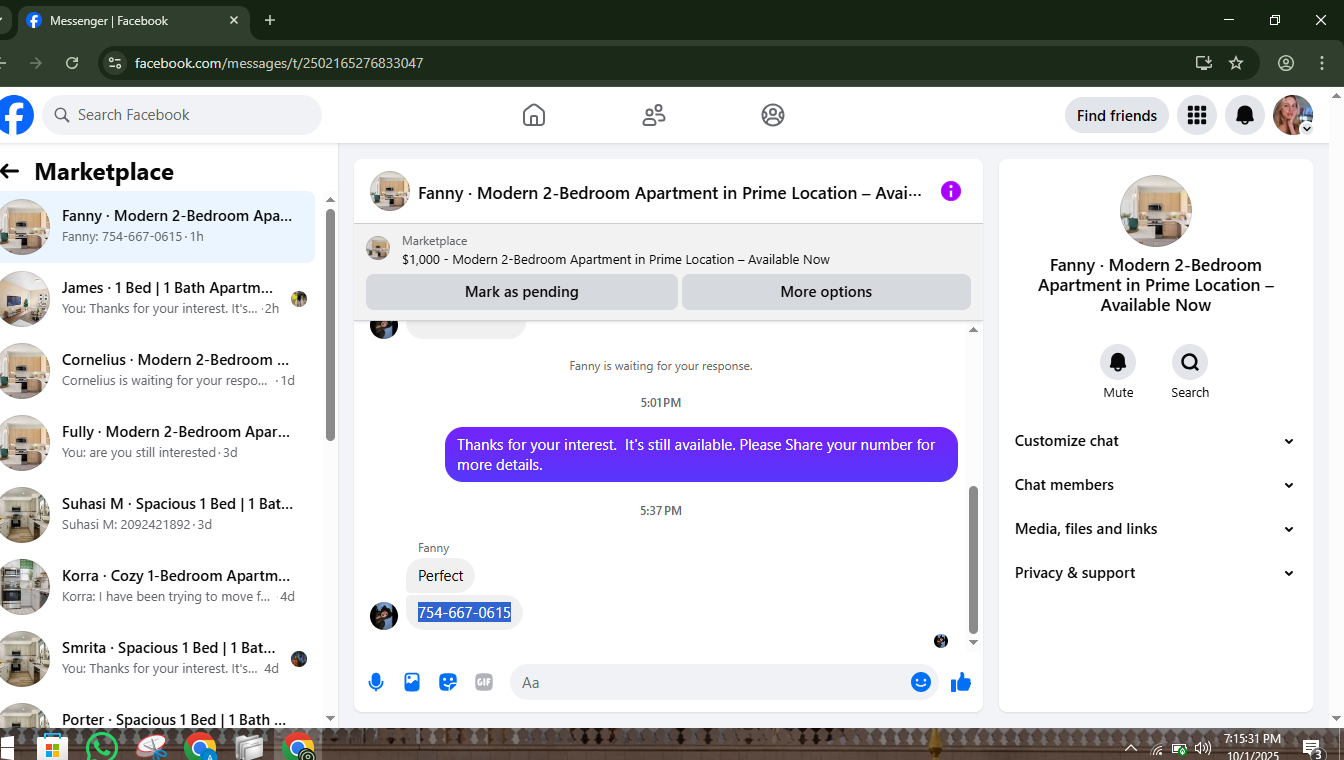Viewport: 1344px width, 760px height.
Task: Open the Fanny conversation in the list
Action: pyautogui.click(x=158, y=227)
